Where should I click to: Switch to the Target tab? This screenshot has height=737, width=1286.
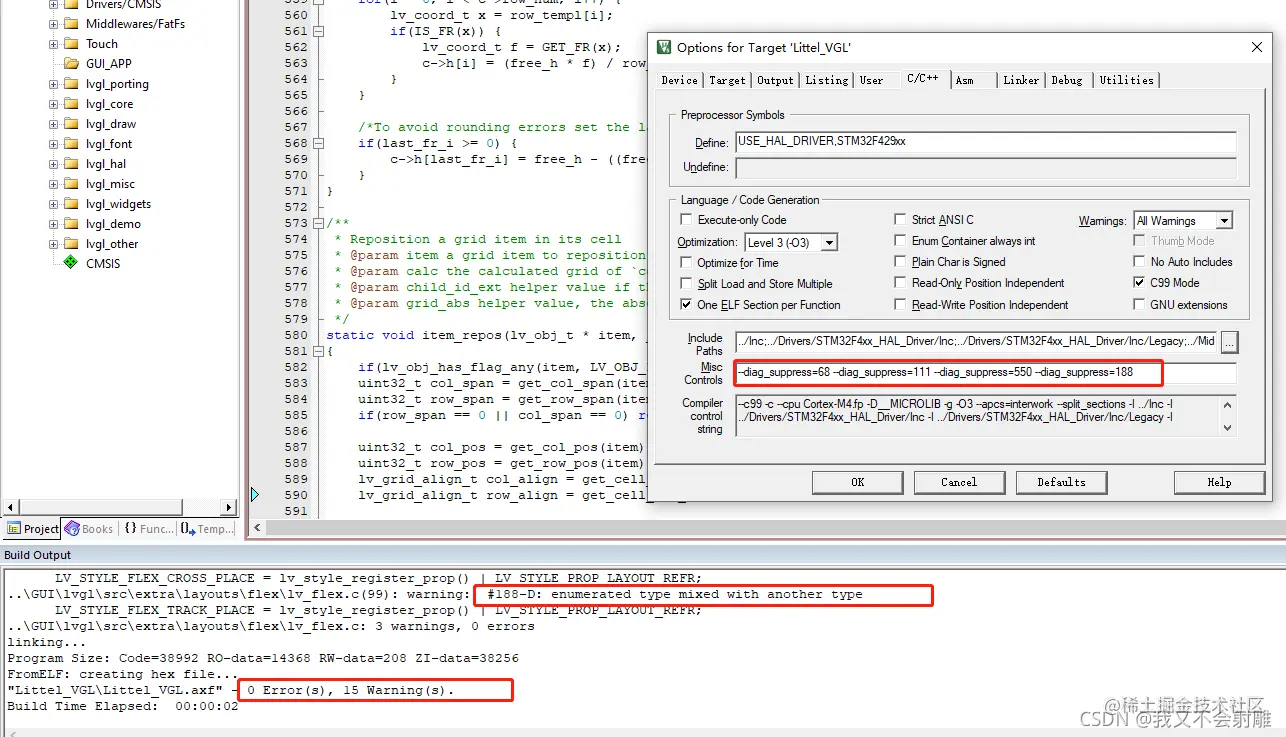(727, 80)
